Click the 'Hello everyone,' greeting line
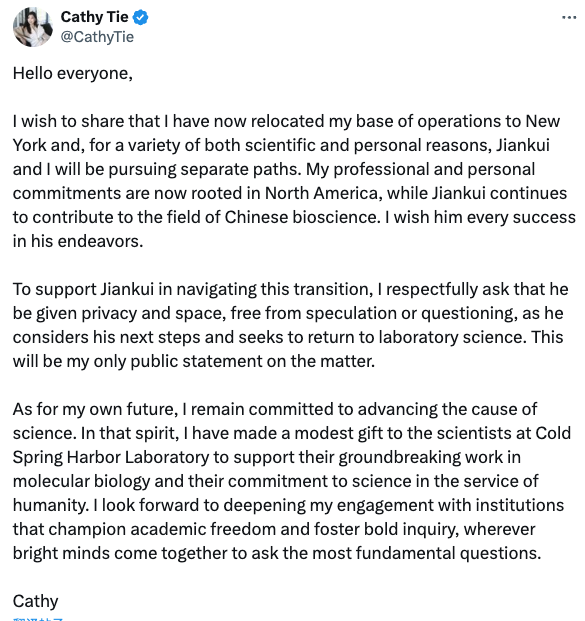The image size is (585, 621). [72, 74]
